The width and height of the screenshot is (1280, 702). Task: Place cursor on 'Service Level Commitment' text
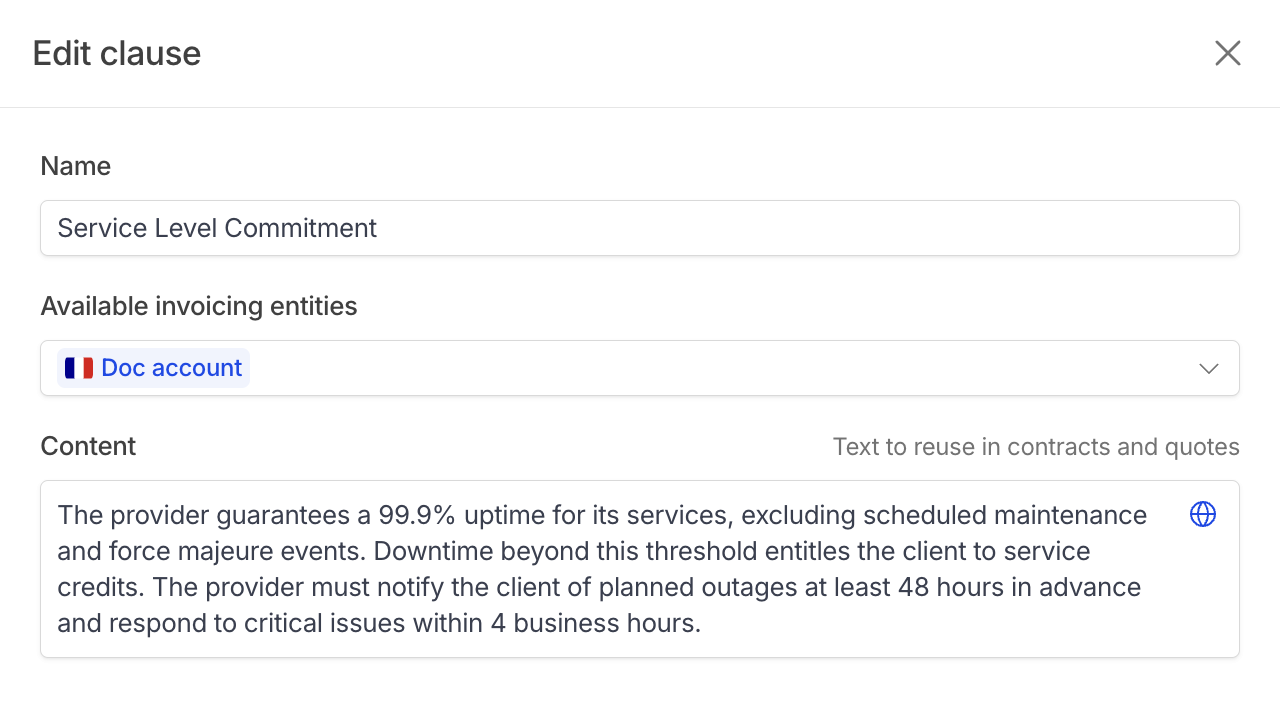pyautogui.click(x=217, y=228)
